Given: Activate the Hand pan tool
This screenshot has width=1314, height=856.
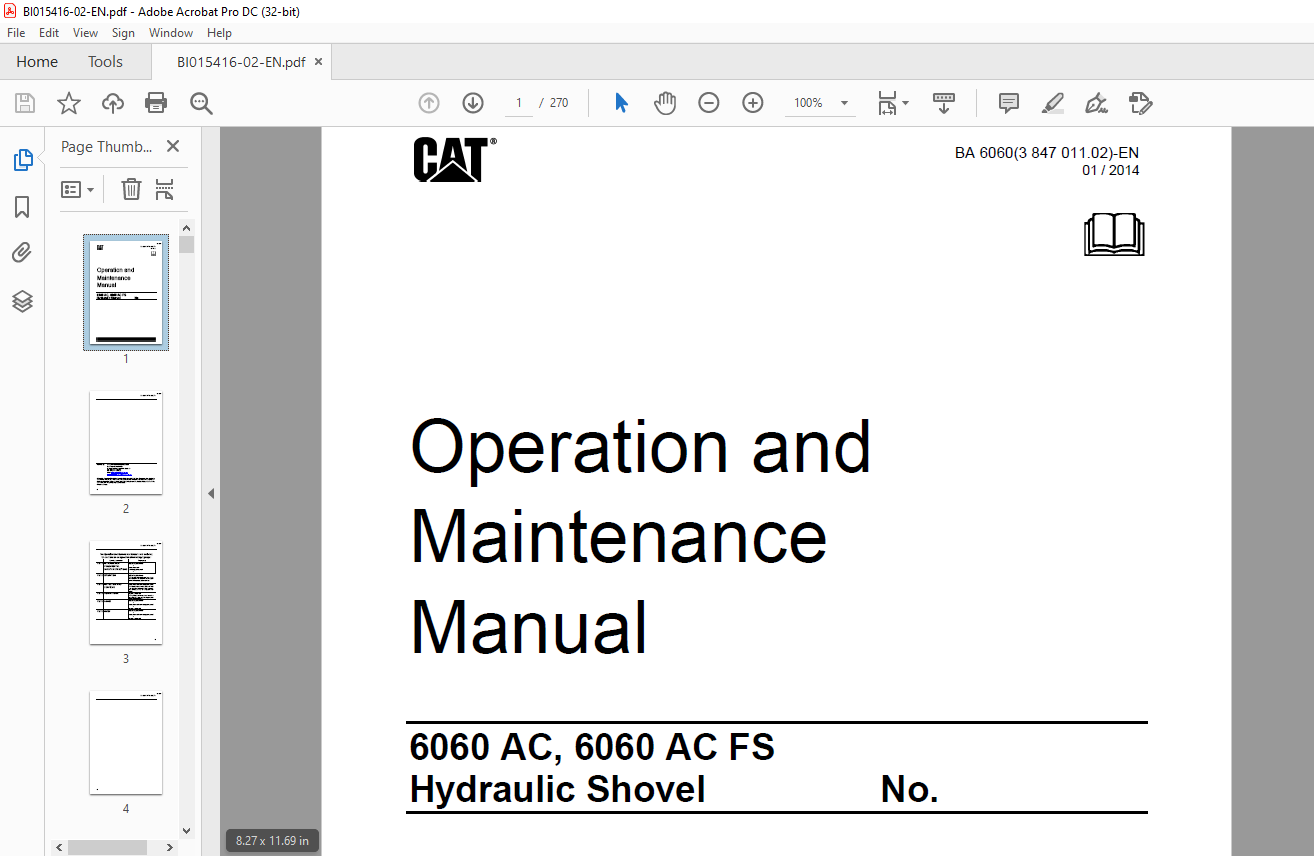Looking at the screenshot, I should [x=665, y=103].
